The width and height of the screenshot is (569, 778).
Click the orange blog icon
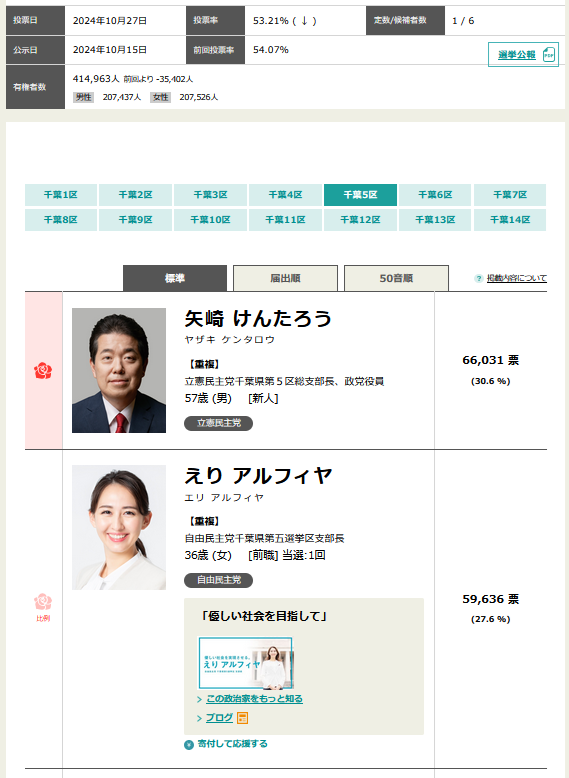point(242,718)
